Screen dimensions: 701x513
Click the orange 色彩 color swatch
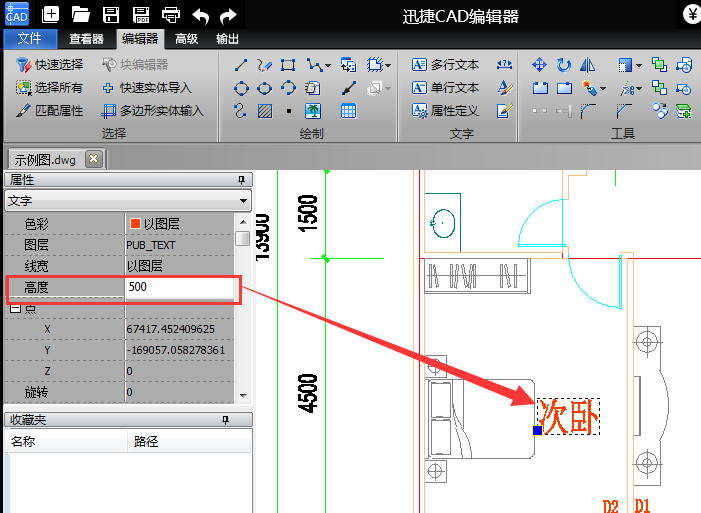click(135, 223)
